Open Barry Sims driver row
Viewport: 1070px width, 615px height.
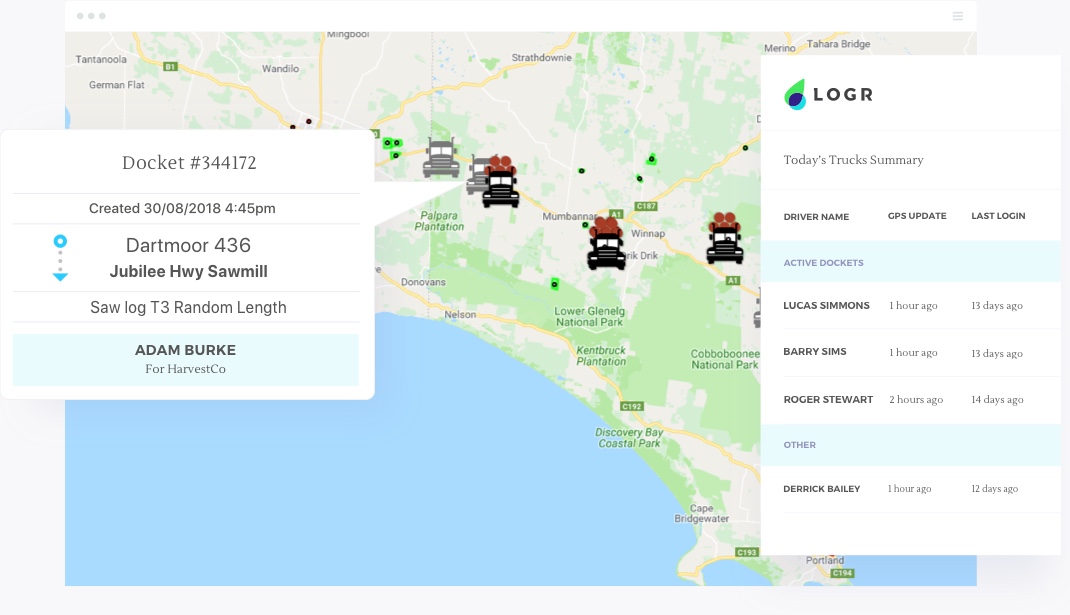[910, 352]
